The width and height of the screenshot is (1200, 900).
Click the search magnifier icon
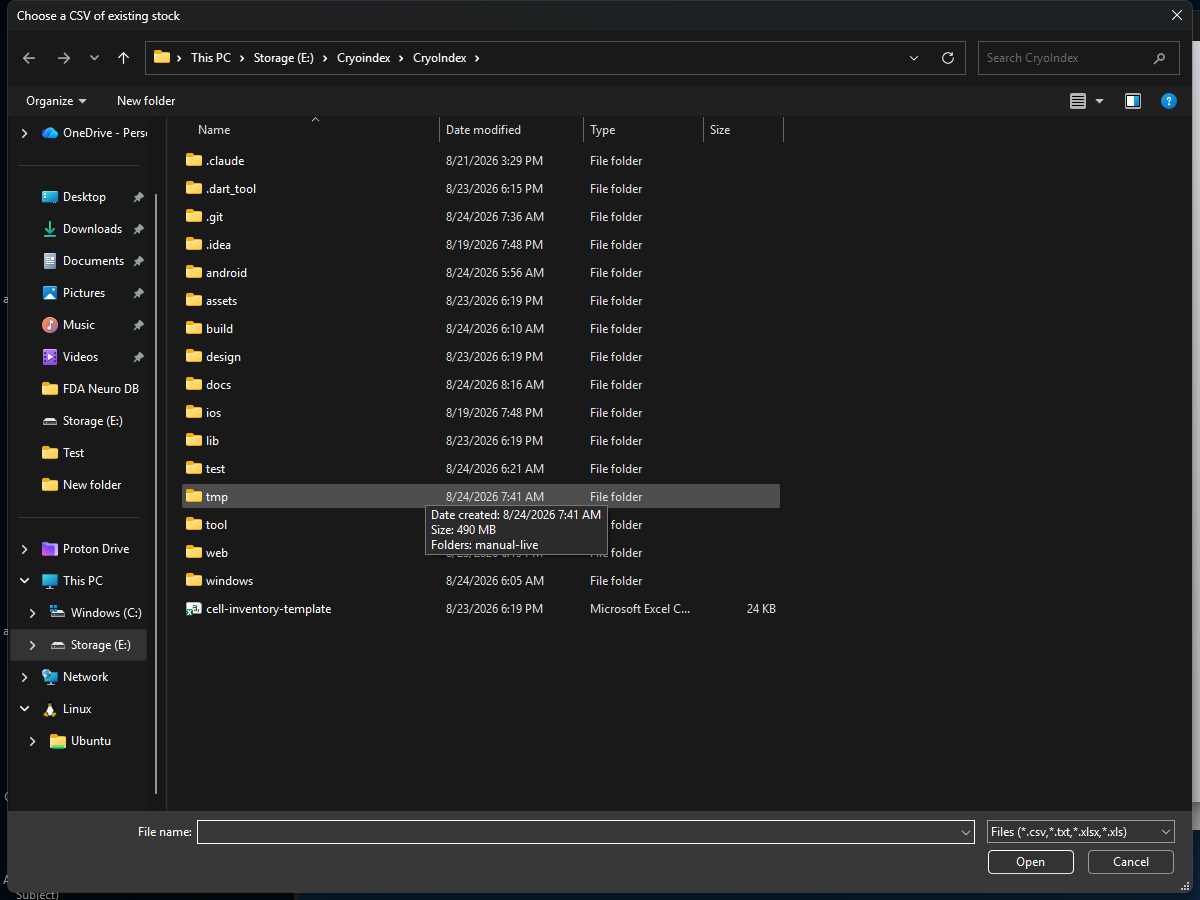1159,58
